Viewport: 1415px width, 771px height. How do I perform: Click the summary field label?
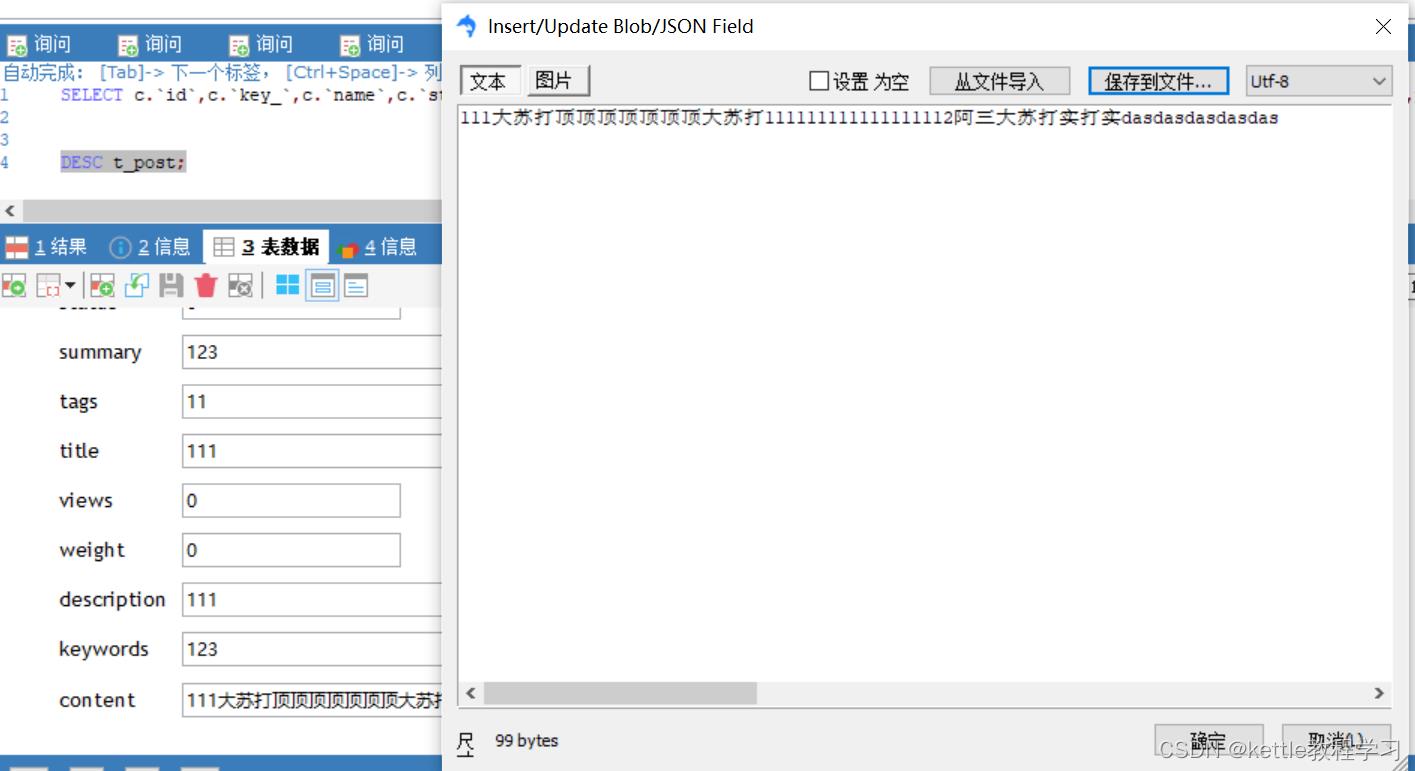pos(100,352)
